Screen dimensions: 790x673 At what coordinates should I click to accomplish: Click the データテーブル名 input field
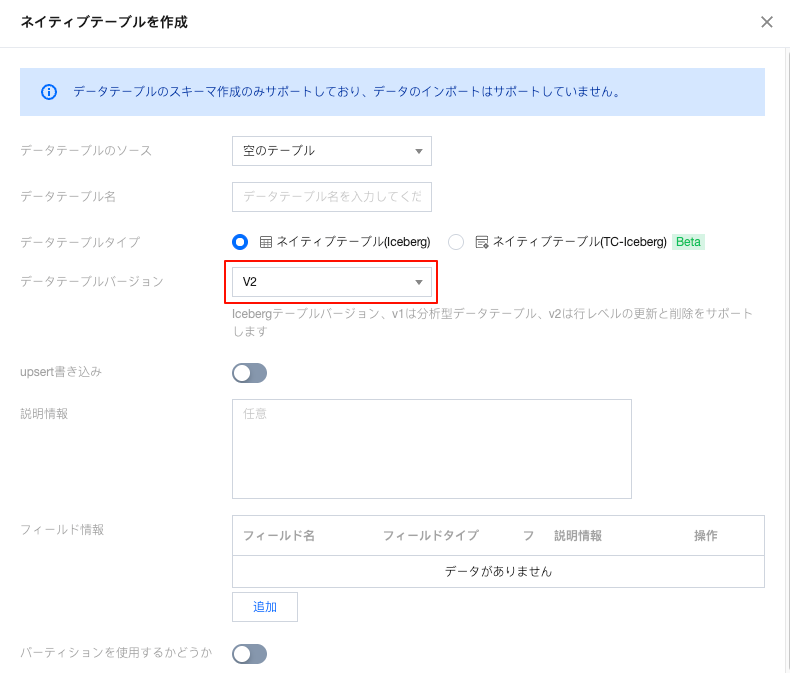point(331,197)
